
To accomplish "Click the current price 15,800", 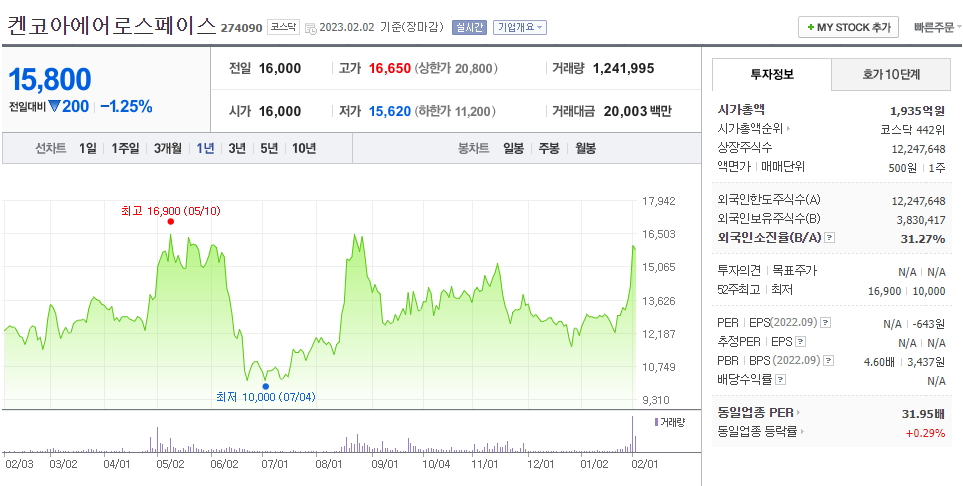I will tap(50, 79).
